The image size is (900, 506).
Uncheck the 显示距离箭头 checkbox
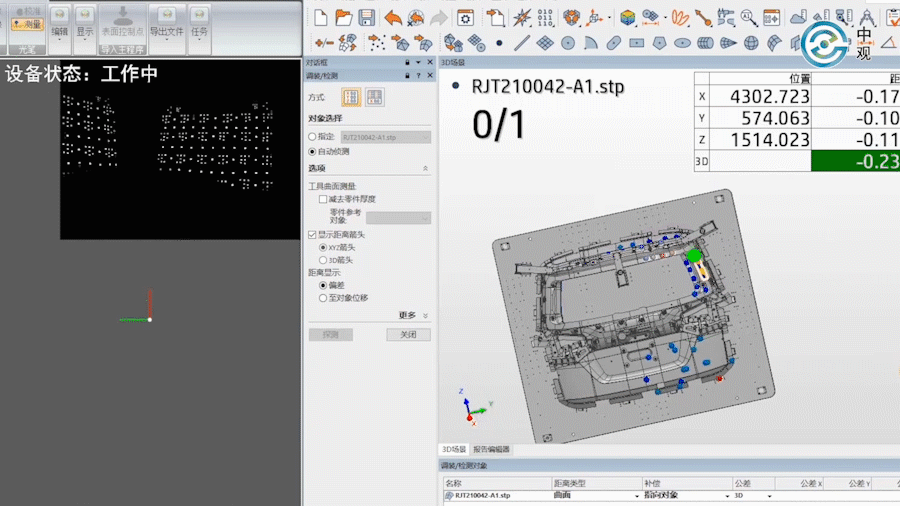point(312,235)
